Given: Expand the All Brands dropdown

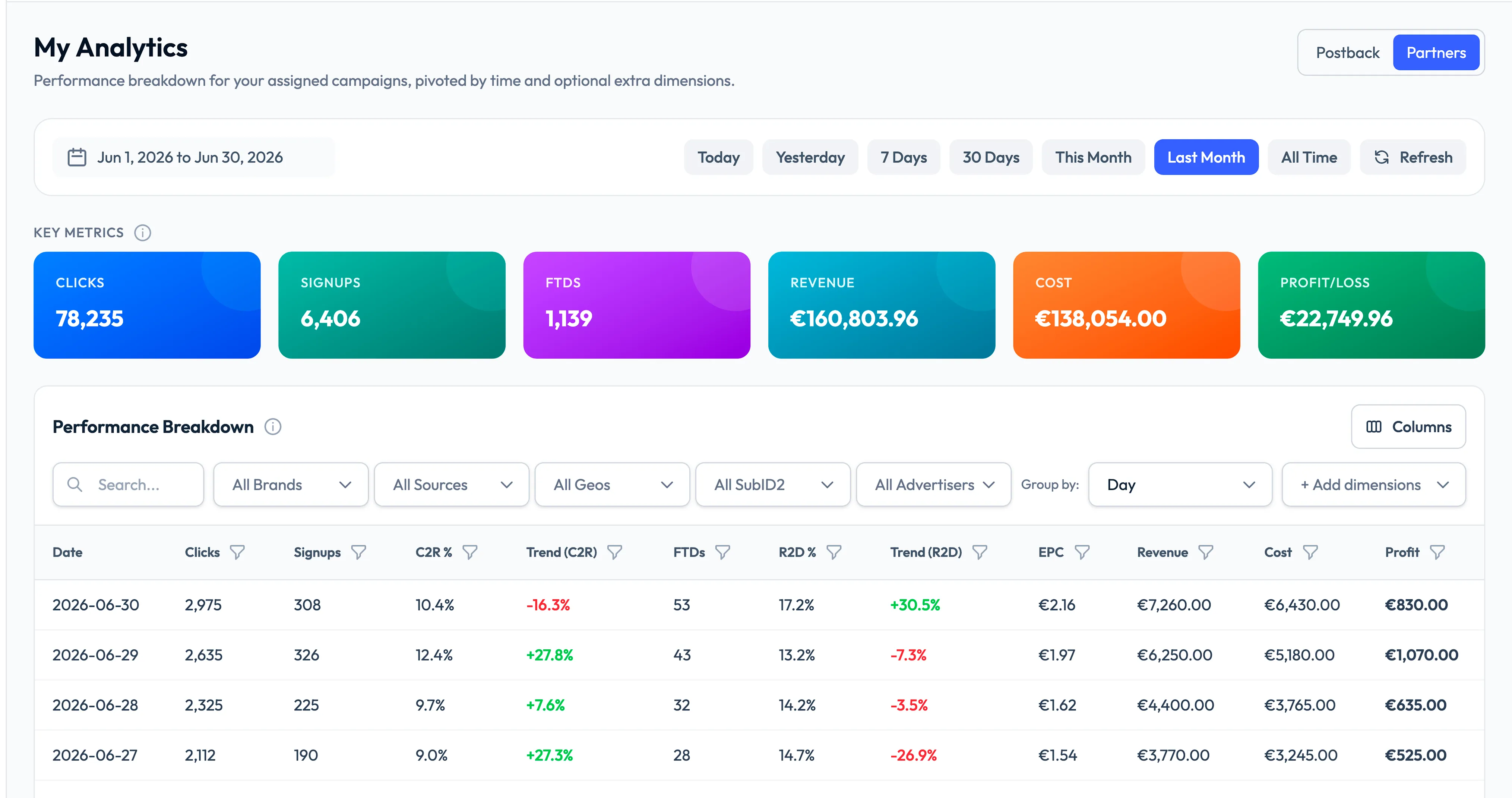Looking at the screenshot, I should click(291, 485).
